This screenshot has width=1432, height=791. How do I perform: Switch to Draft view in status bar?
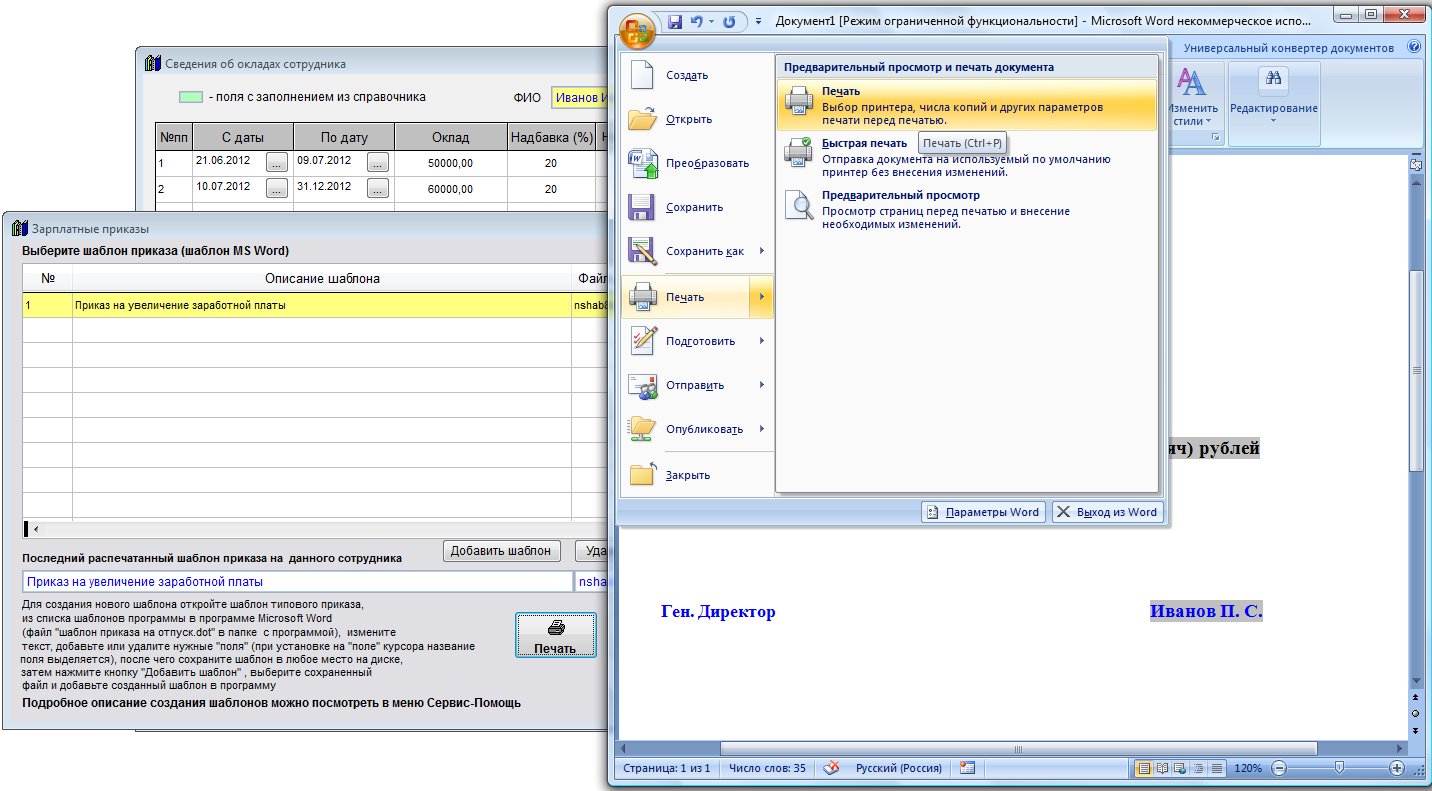tap(1217, 768)
